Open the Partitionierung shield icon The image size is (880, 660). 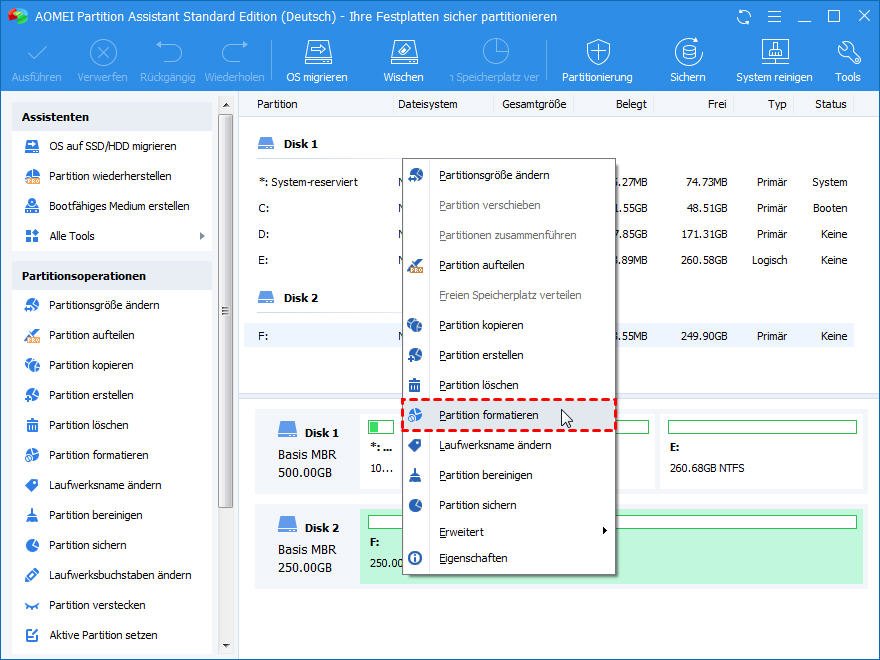pos(597,53)
